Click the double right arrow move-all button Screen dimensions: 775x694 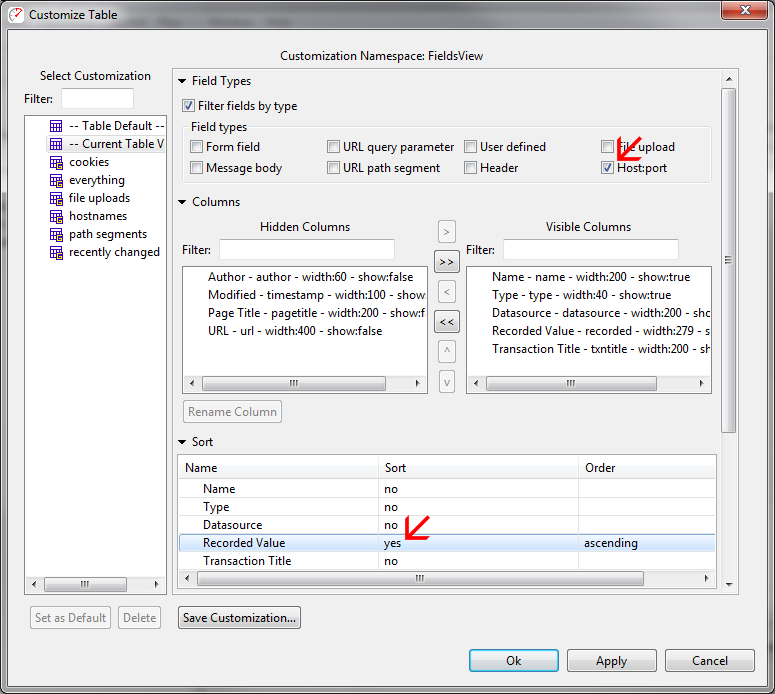(x=447, y=262)
